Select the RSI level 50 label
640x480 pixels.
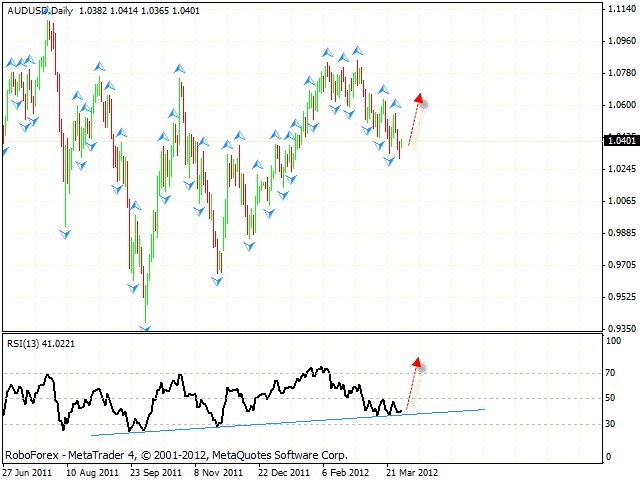pyautogui.click(x=610, y=398)
